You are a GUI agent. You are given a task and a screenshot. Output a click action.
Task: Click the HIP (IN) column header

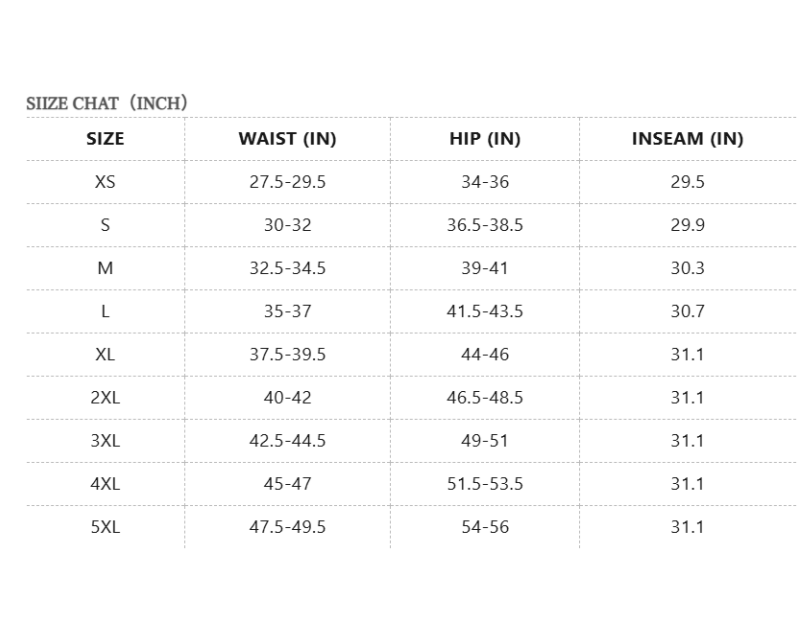(485, 139)
